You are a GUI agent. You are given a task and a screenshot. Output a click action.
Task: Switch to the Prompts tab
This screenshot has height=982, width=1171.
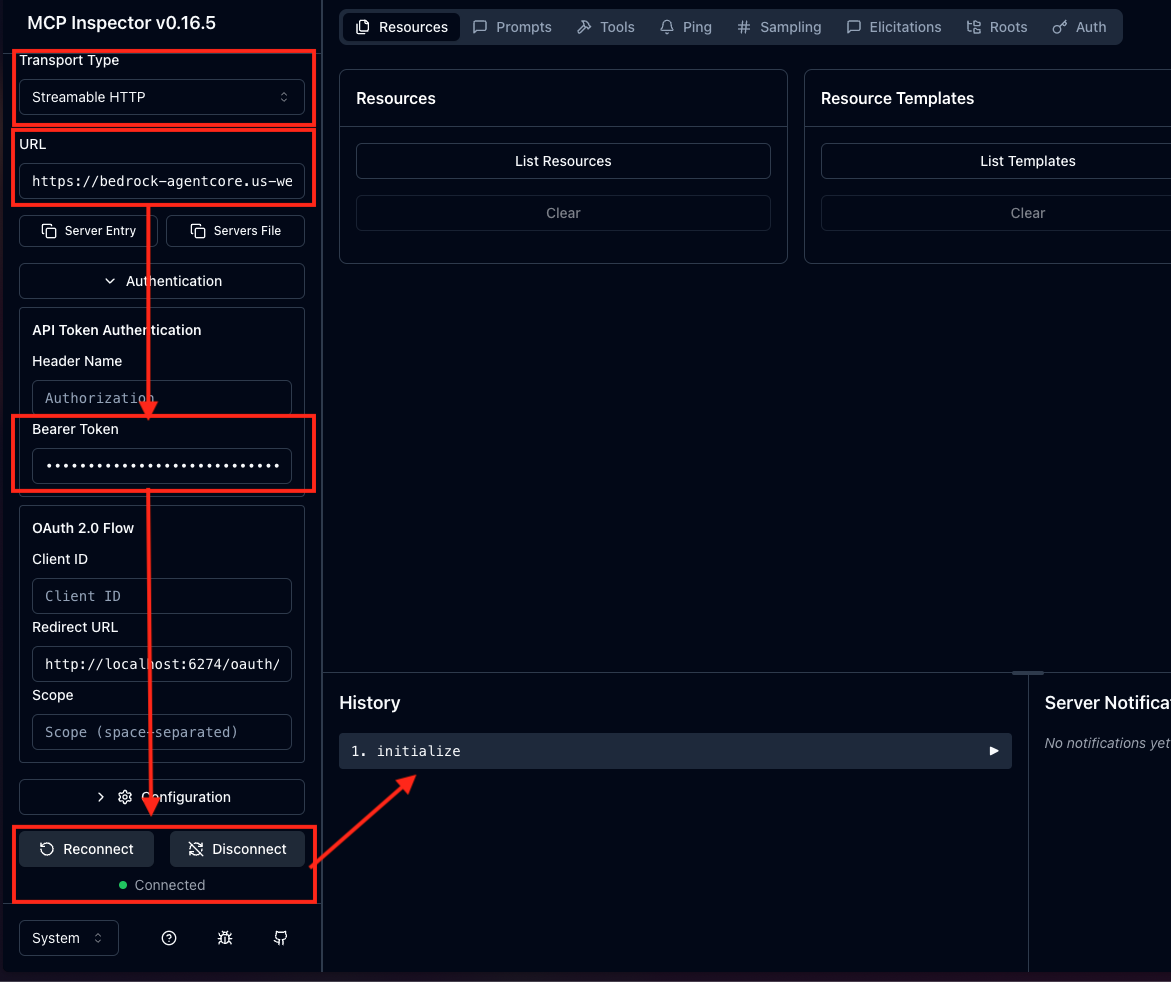point(512,27)
